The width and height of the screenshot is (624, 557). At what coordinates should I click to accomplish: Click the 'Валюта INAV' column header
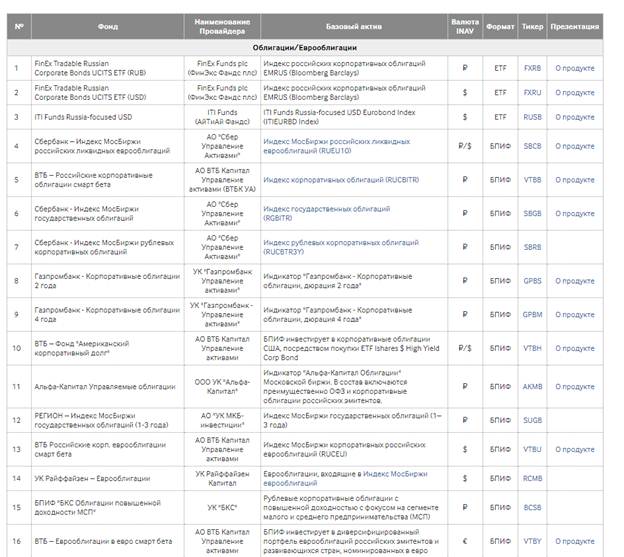point(465,27)
